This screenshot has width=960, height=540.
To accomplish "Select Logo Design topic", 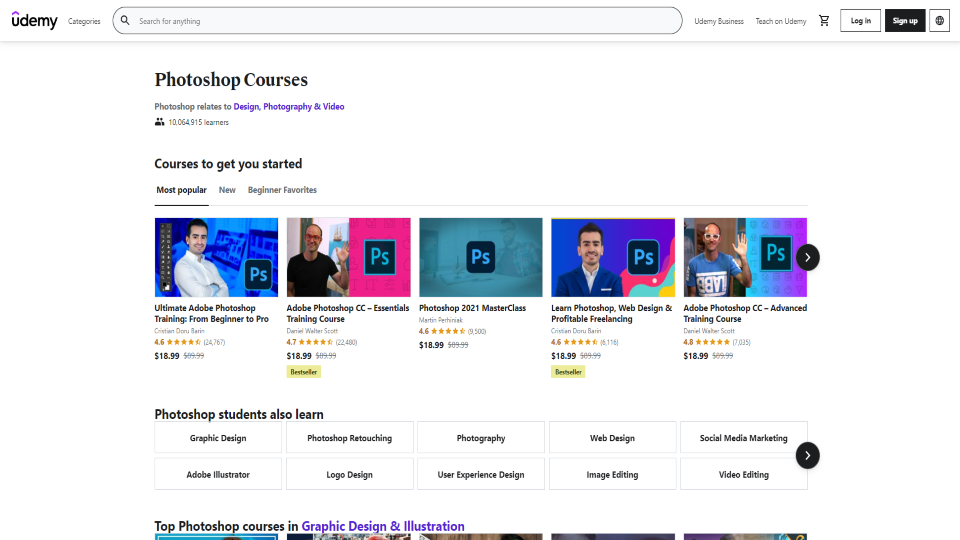I will click(350, 474).
